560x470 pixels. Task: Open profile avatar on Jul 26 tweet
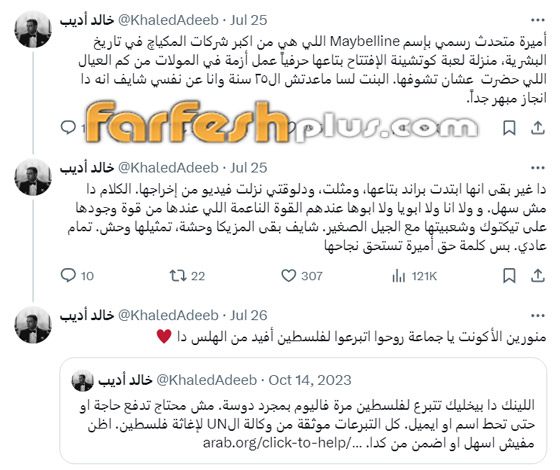point(33,325)
